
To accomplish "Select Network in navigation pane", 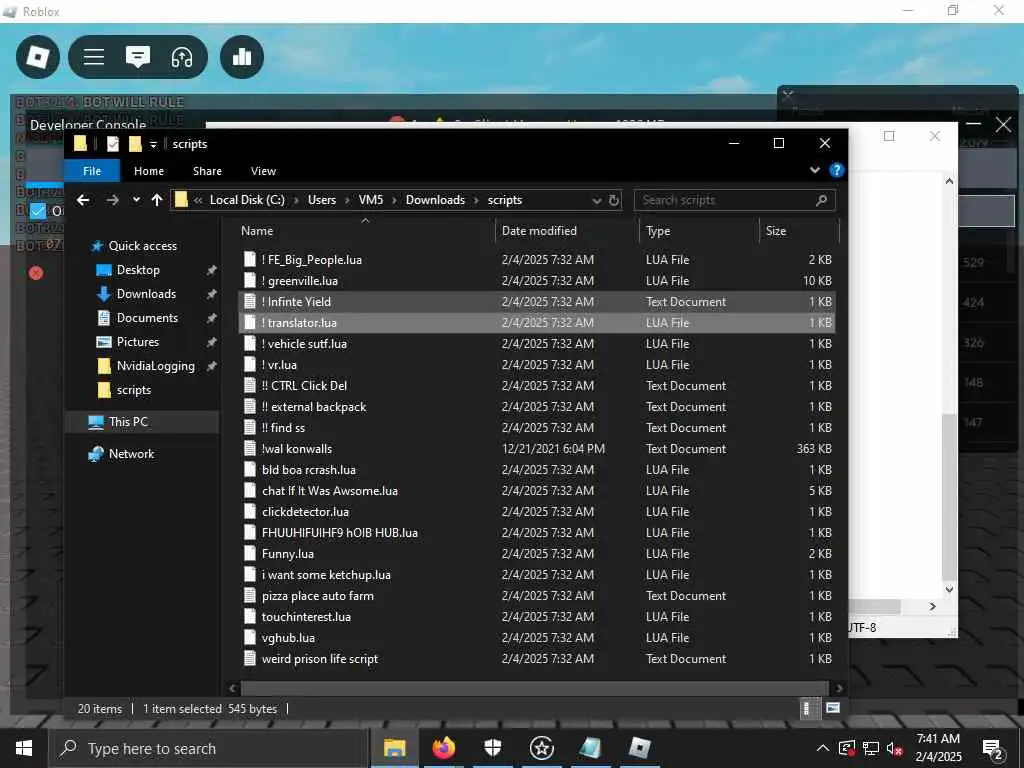I will click(x=131, y=454).
